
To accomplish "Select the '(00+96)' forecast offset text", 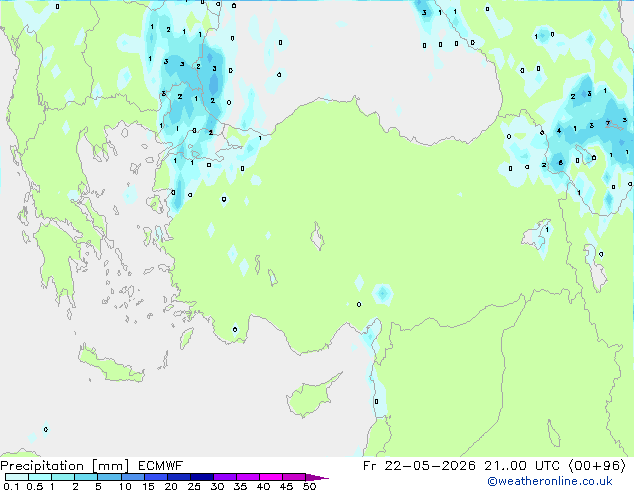I will (597, 466).
